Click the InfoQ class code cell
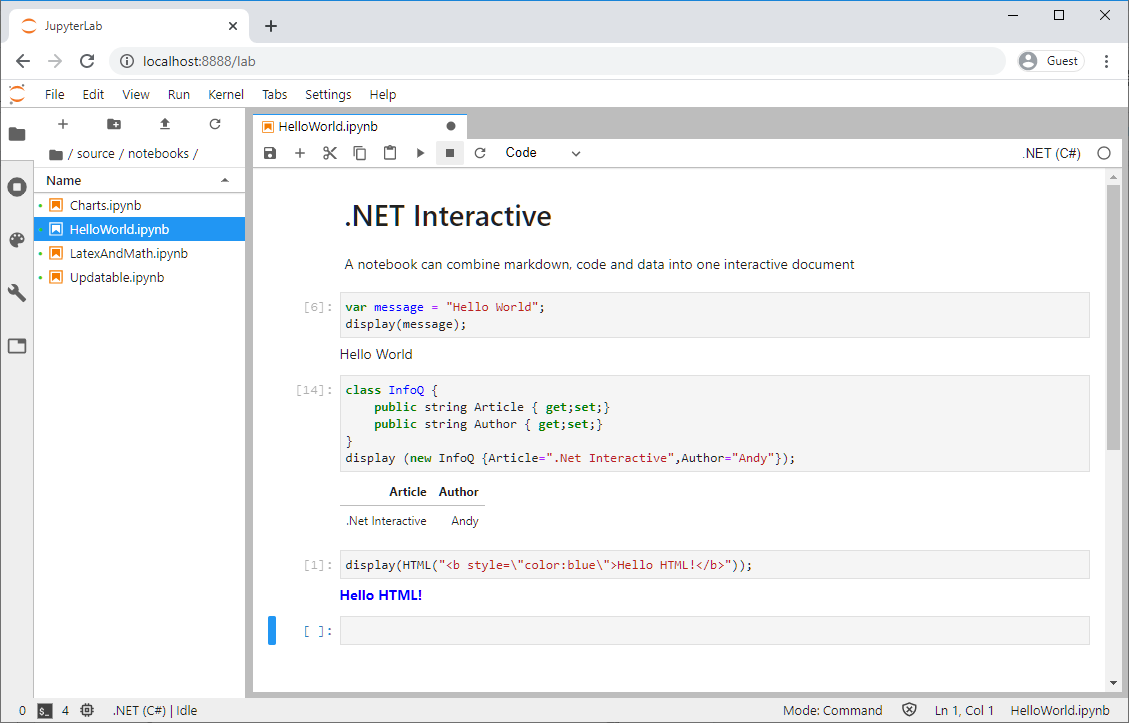 [x=714, y=423]
